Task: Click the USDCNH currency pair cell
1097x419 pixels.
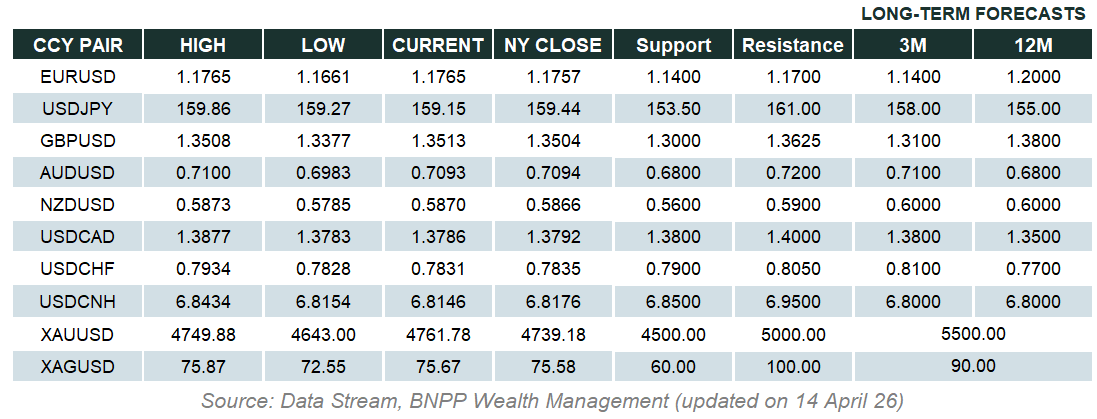Action: tap(78, 301)
